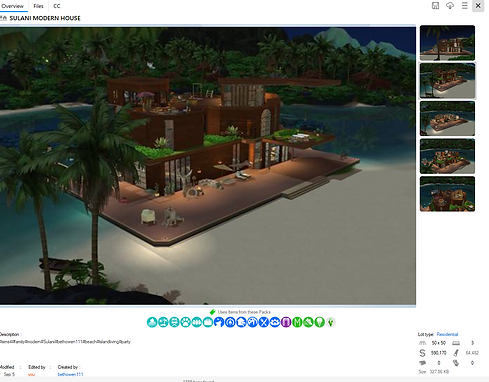
Task: Click the lot icon beside SULANI MODERN HOUSE
Action: pos(3,18)
